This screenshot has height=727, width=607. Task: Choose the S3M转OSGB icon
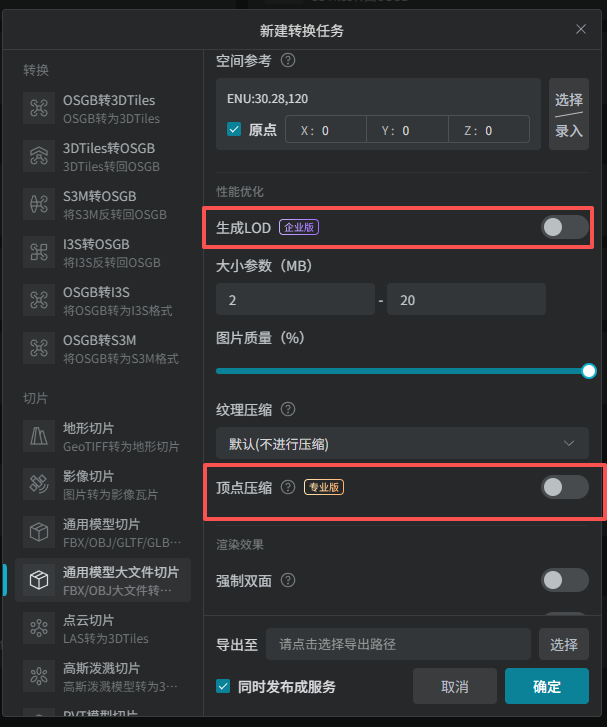tap(39, 204)
